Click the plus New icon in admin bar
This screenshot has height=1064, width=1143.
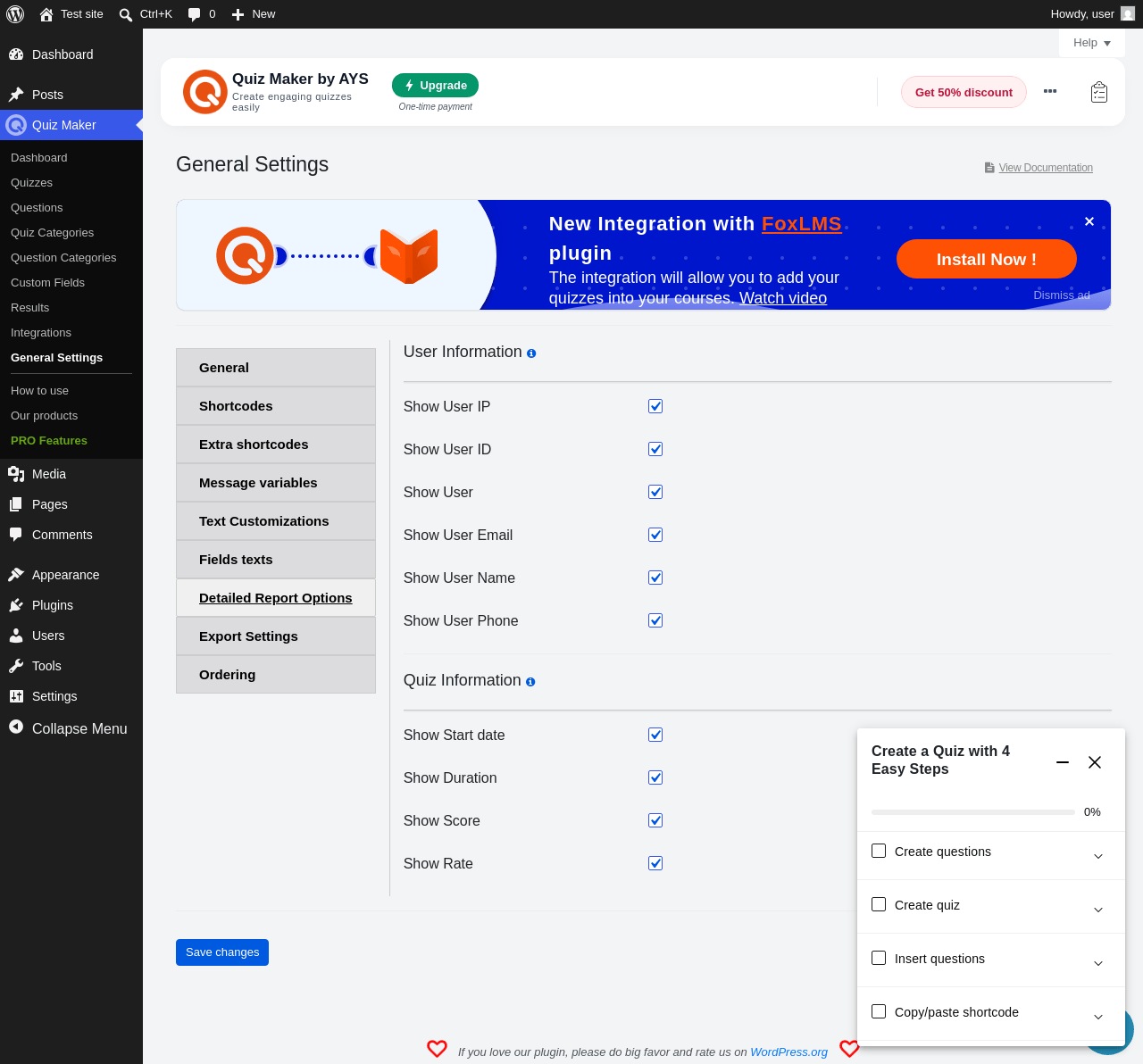[238, 14]
